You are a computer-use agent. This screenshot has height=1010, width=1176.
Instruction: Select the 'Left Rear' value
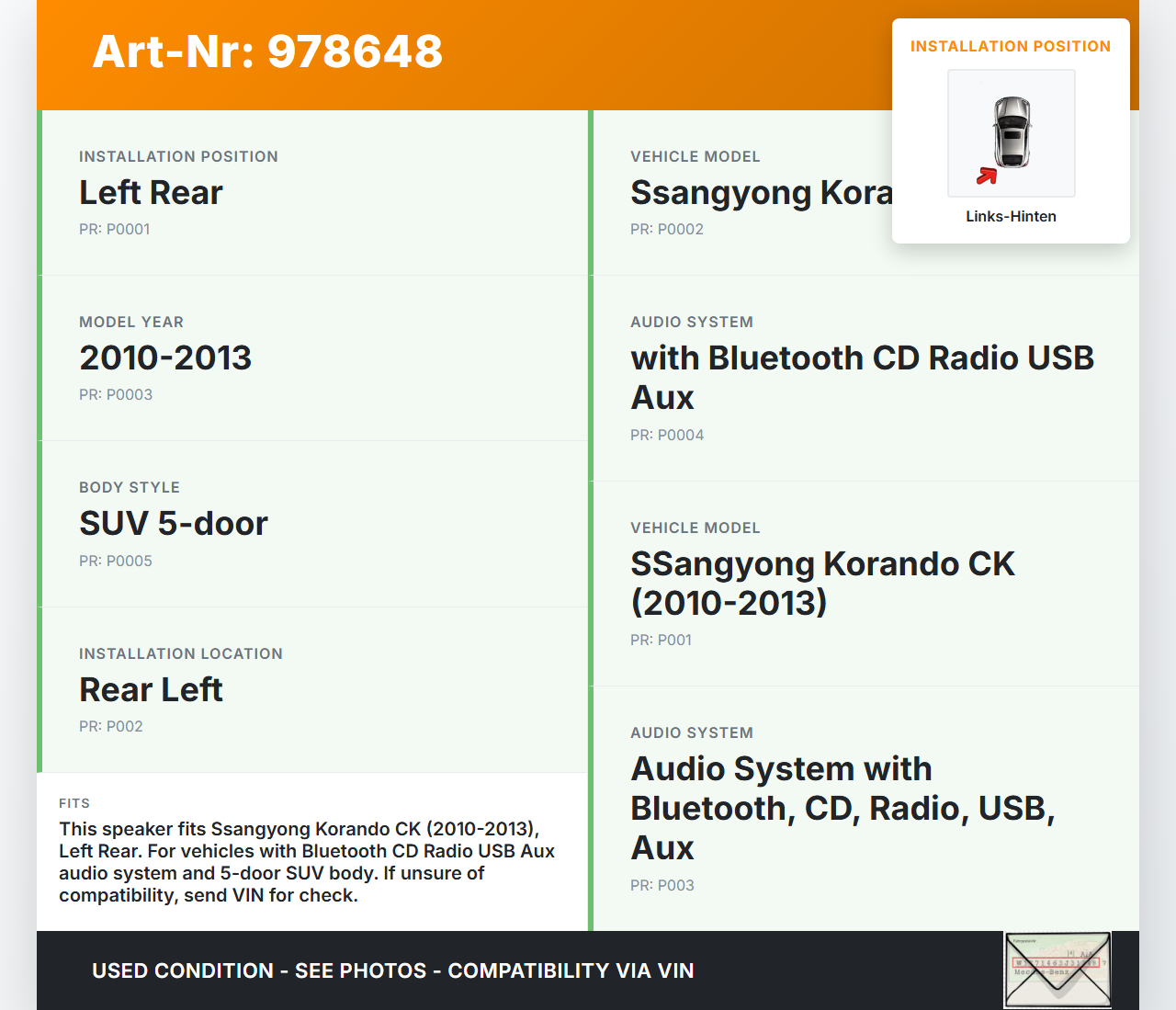pyautogui.click(x=151, y=193)
